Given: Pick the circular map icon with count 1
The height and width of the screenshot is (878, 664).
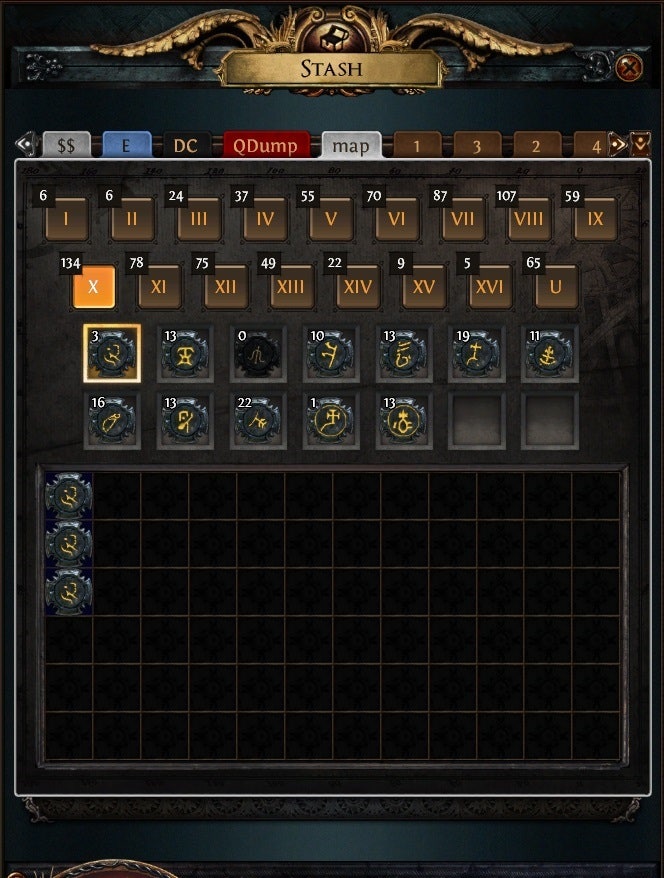Looking at the screenshot, I should tap(330, 421).
